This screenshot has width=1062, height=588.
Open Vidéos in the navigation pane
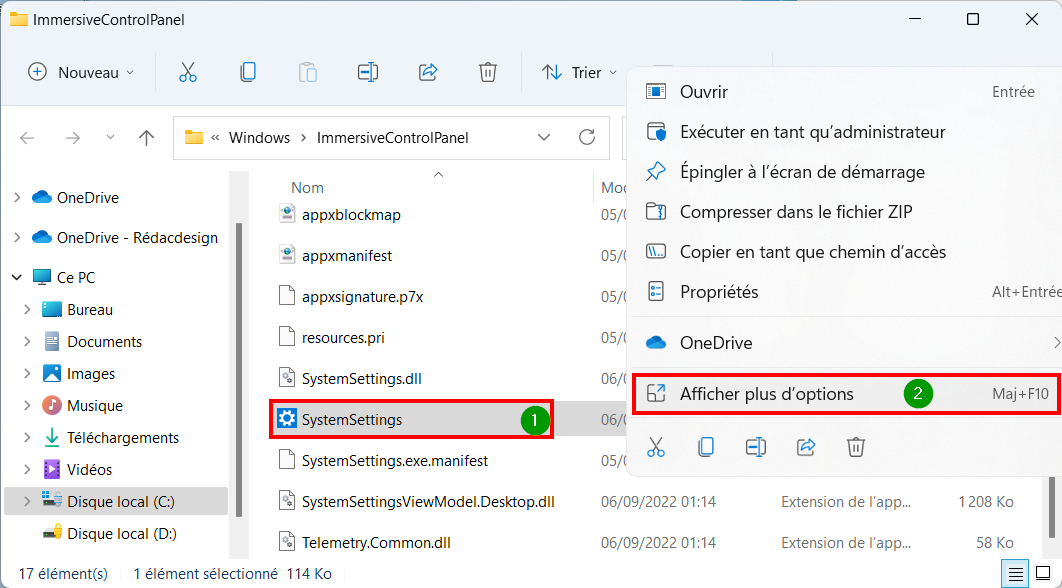point(77,469)
